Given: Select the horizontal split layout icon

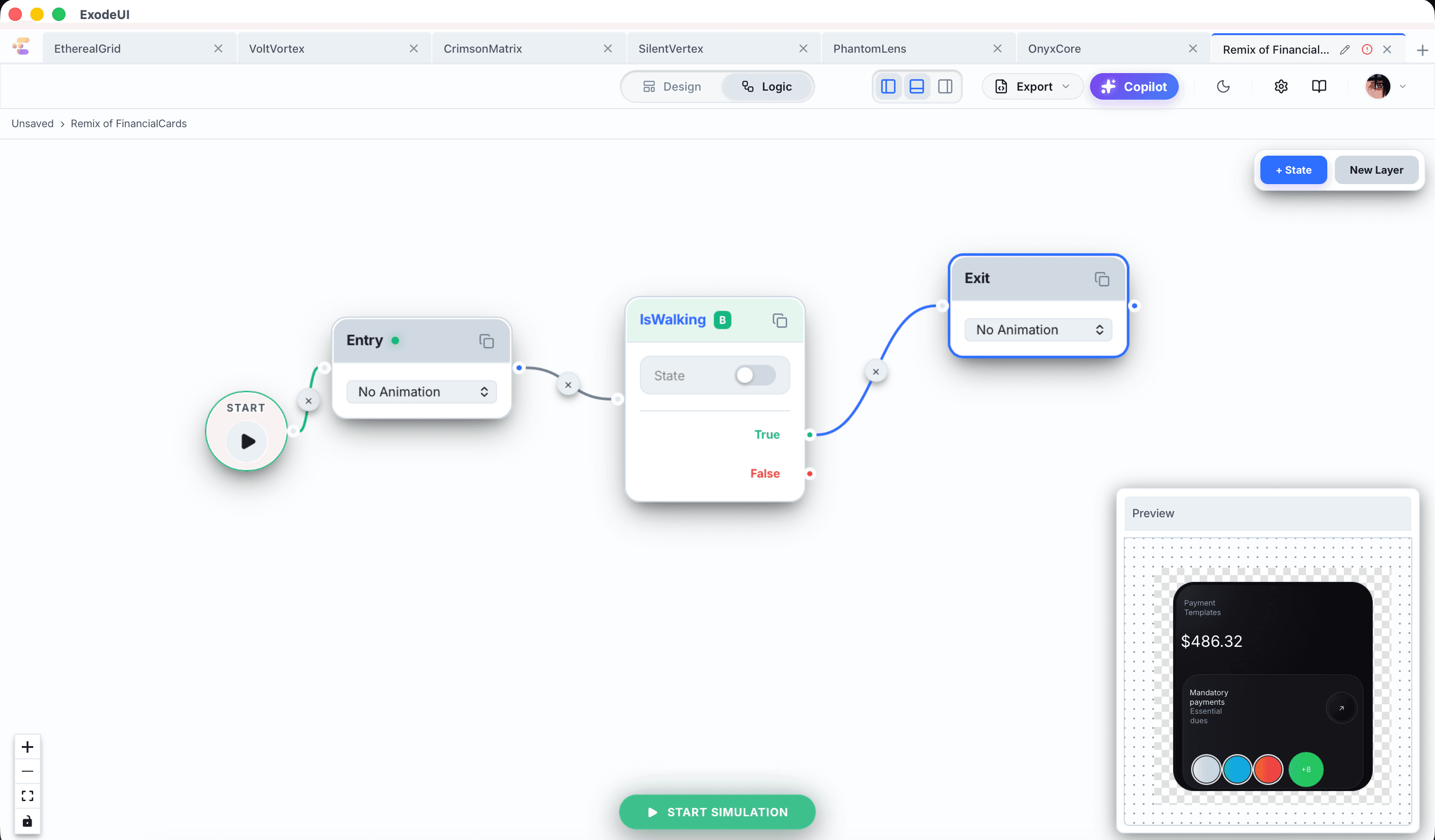Looking at the screenshot, I should pyautogui.click(x=917, y=86).
